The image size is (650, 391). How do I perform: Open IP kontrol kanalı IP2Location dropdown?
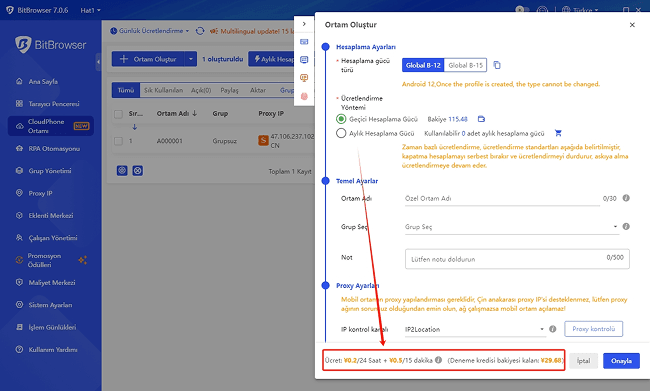tap(475, 329)
